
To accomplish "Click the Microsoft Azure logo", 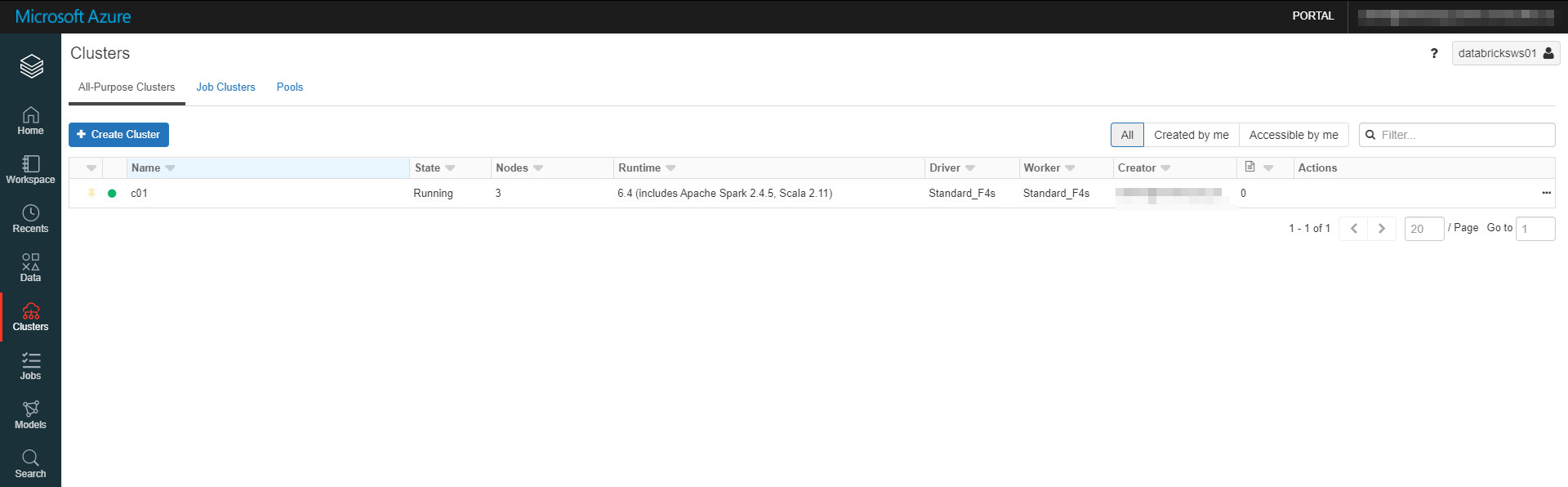I will pos(73,16).
